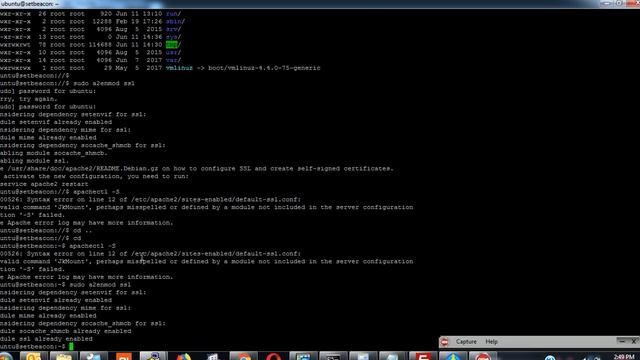Click the run/ directory entry

[x=173, y=13]
